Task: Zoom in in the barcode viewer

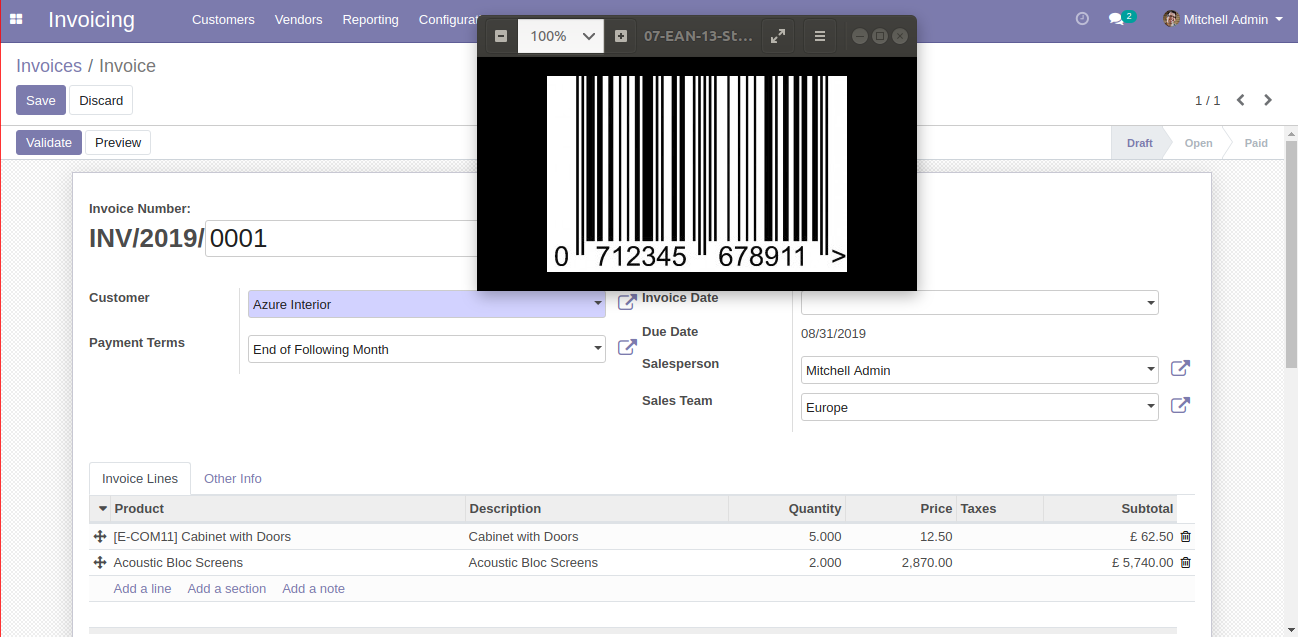Action: [x=621, y=36]
